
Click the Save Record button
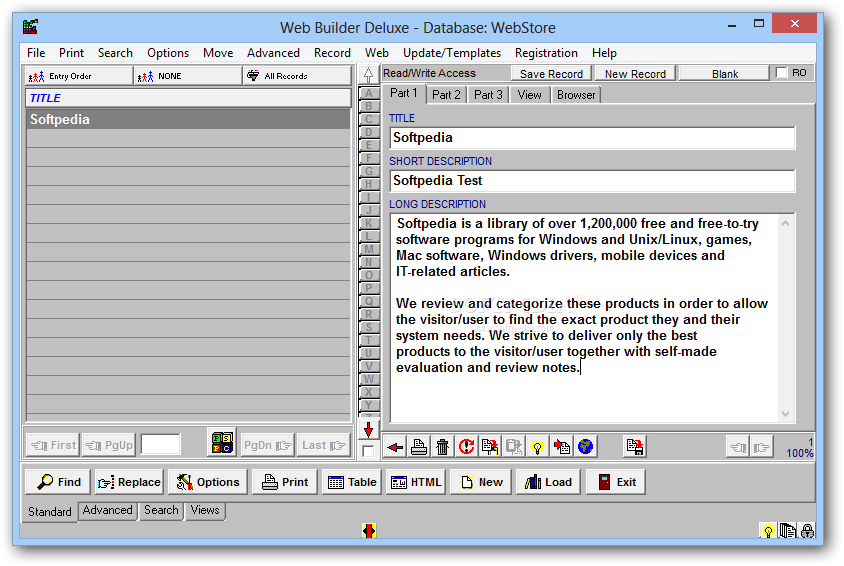tap(551, 74)
